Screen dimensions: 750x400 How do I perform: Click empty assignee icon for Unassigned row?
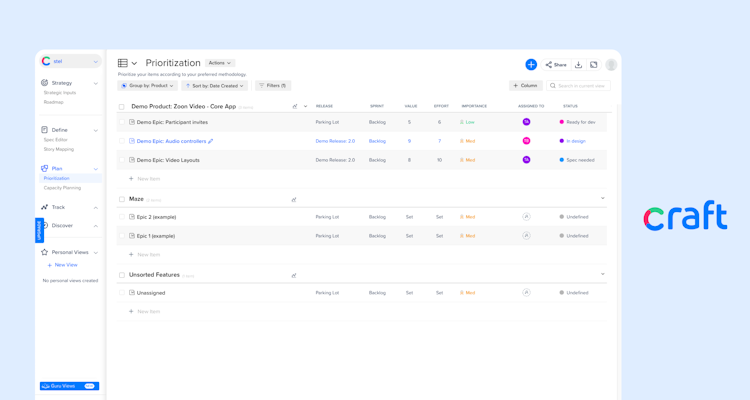point(526,292)
